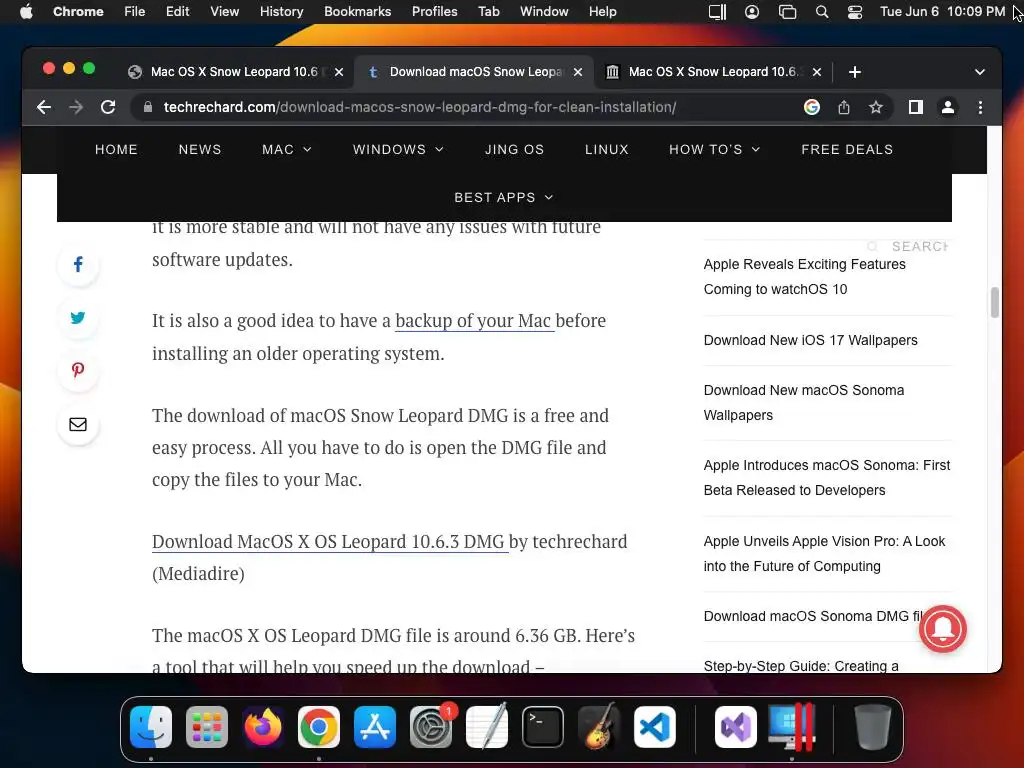Open Download macOS Sonoma DMG file article

(812, 616)
